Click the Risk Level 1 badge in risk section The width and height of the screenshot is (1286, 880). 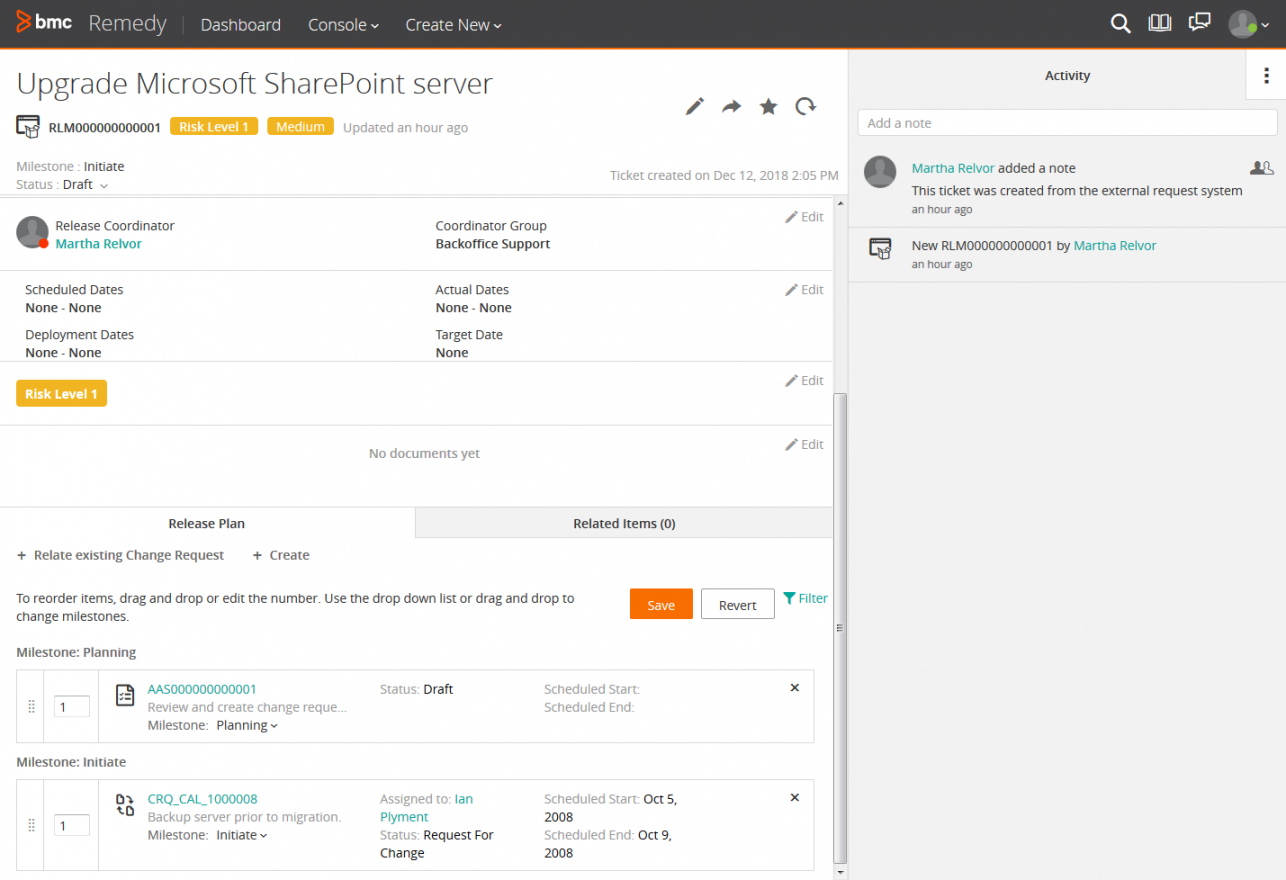click(x=61, y=394)
